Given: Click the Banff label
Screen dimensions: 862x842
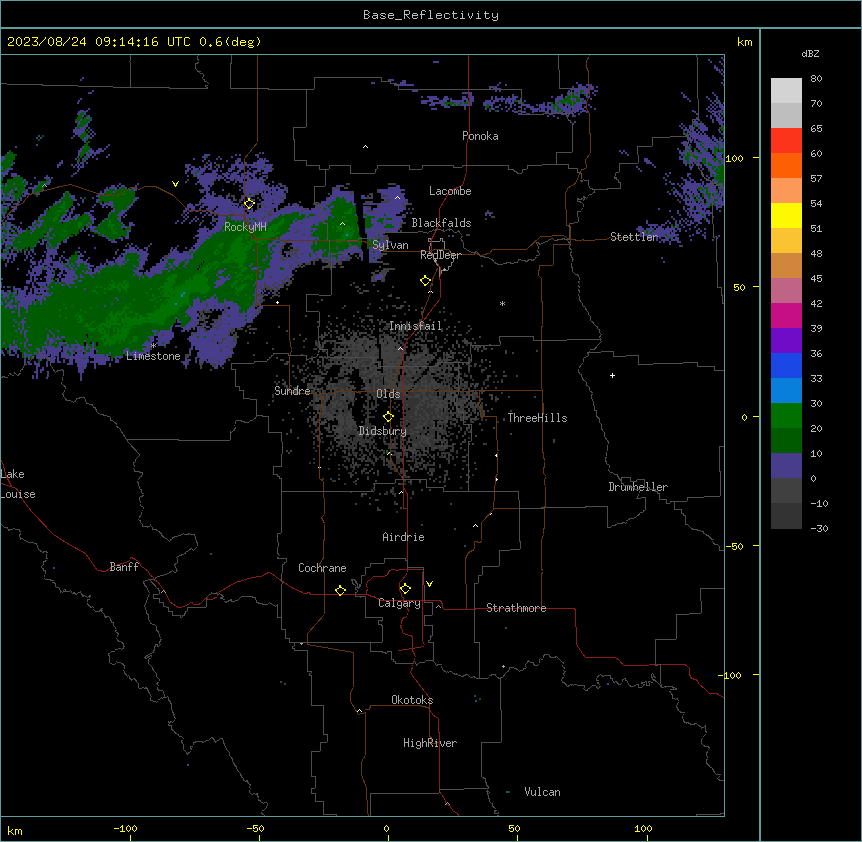Looking at the screenshot, I should point(124,567).
